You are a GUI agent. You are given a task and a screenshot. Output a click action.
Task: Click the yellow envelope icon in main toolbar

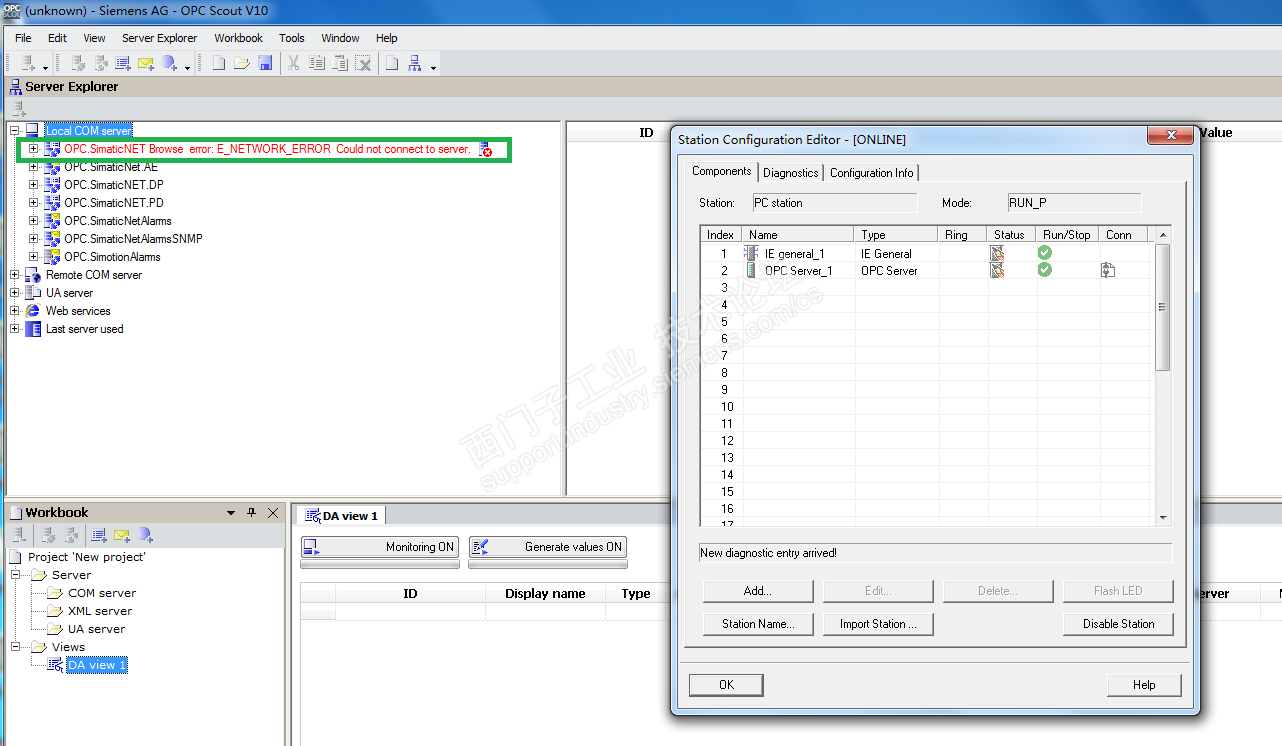pos(146,63)
